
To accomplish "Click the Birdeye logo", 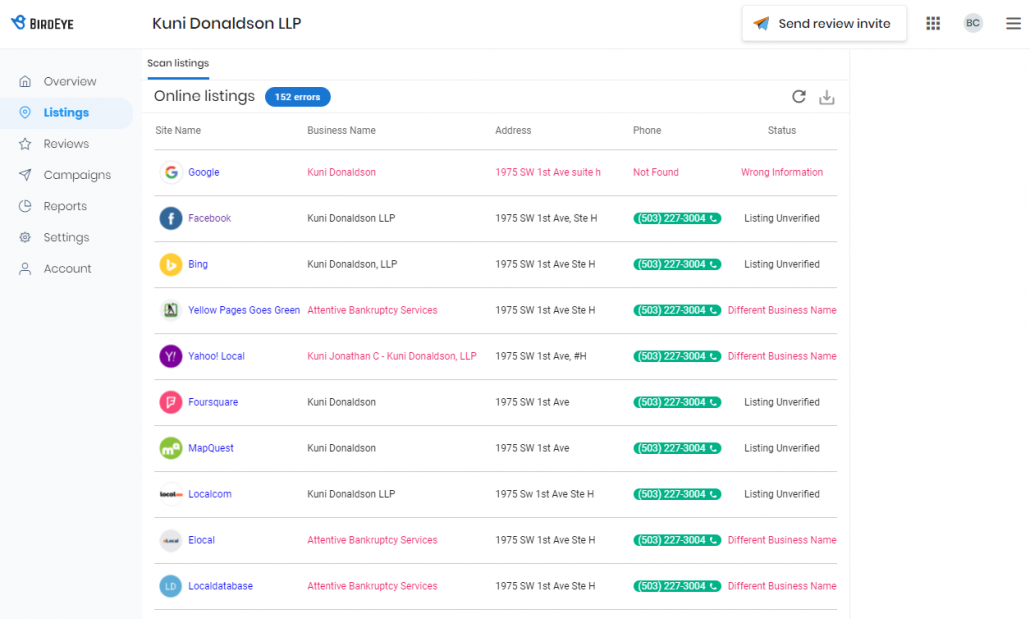I will (42, 23).
